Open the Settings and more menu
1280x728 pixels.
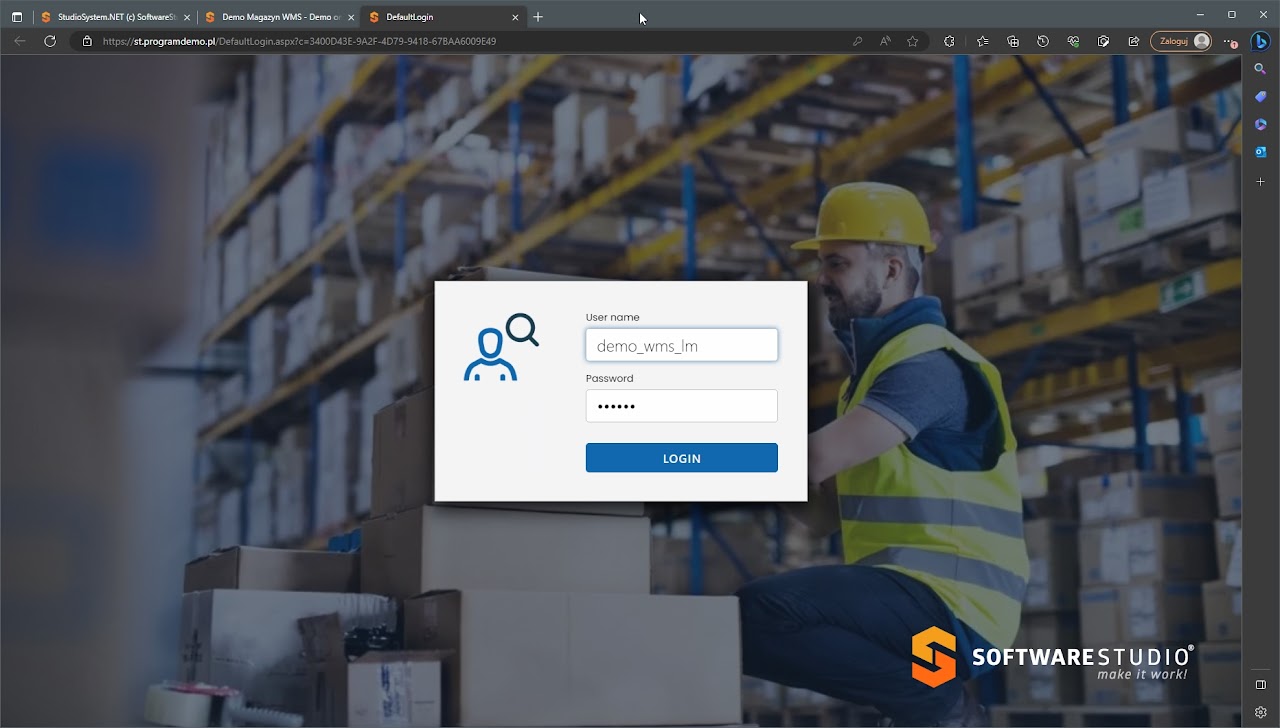(1229, 41)
